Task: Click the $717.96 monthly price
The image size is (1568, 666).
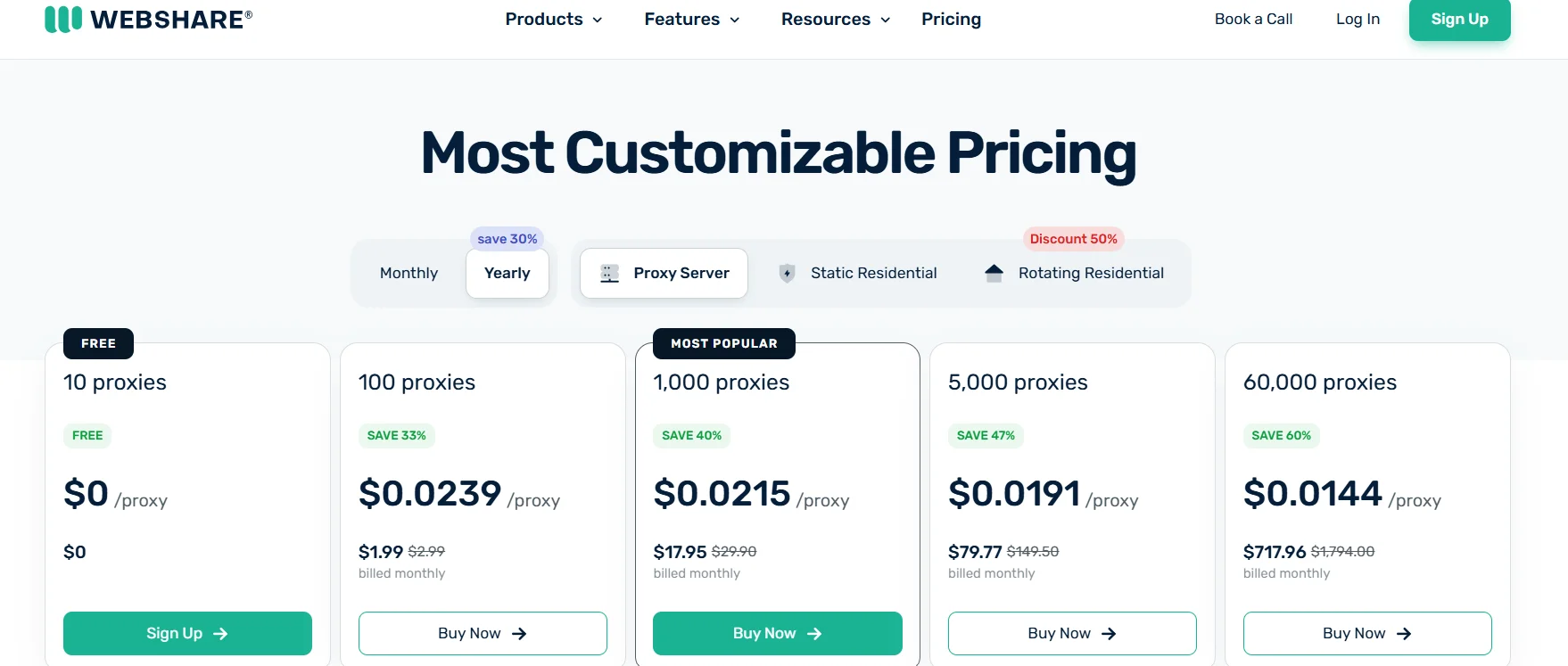Action: 1275,552
